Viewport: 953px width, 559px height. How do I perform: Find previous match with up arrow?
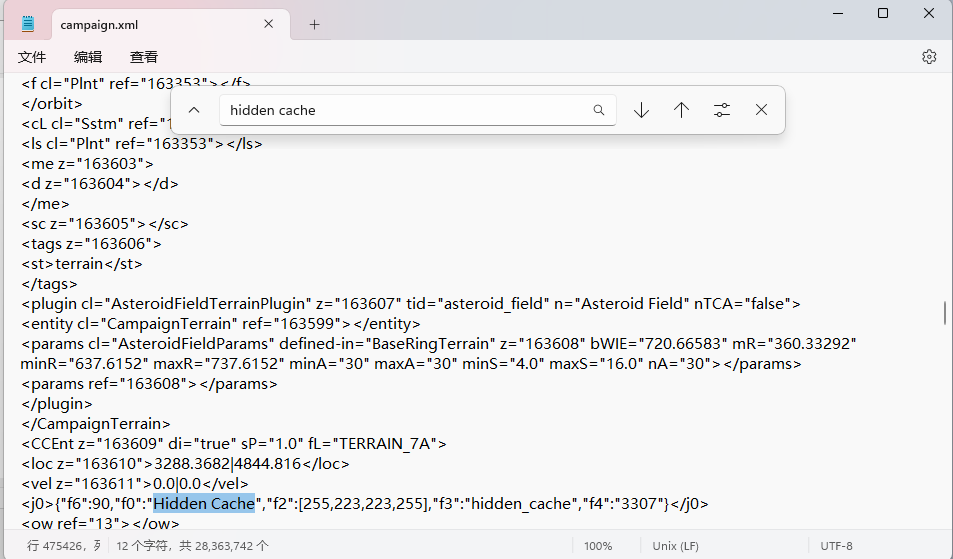682,110
